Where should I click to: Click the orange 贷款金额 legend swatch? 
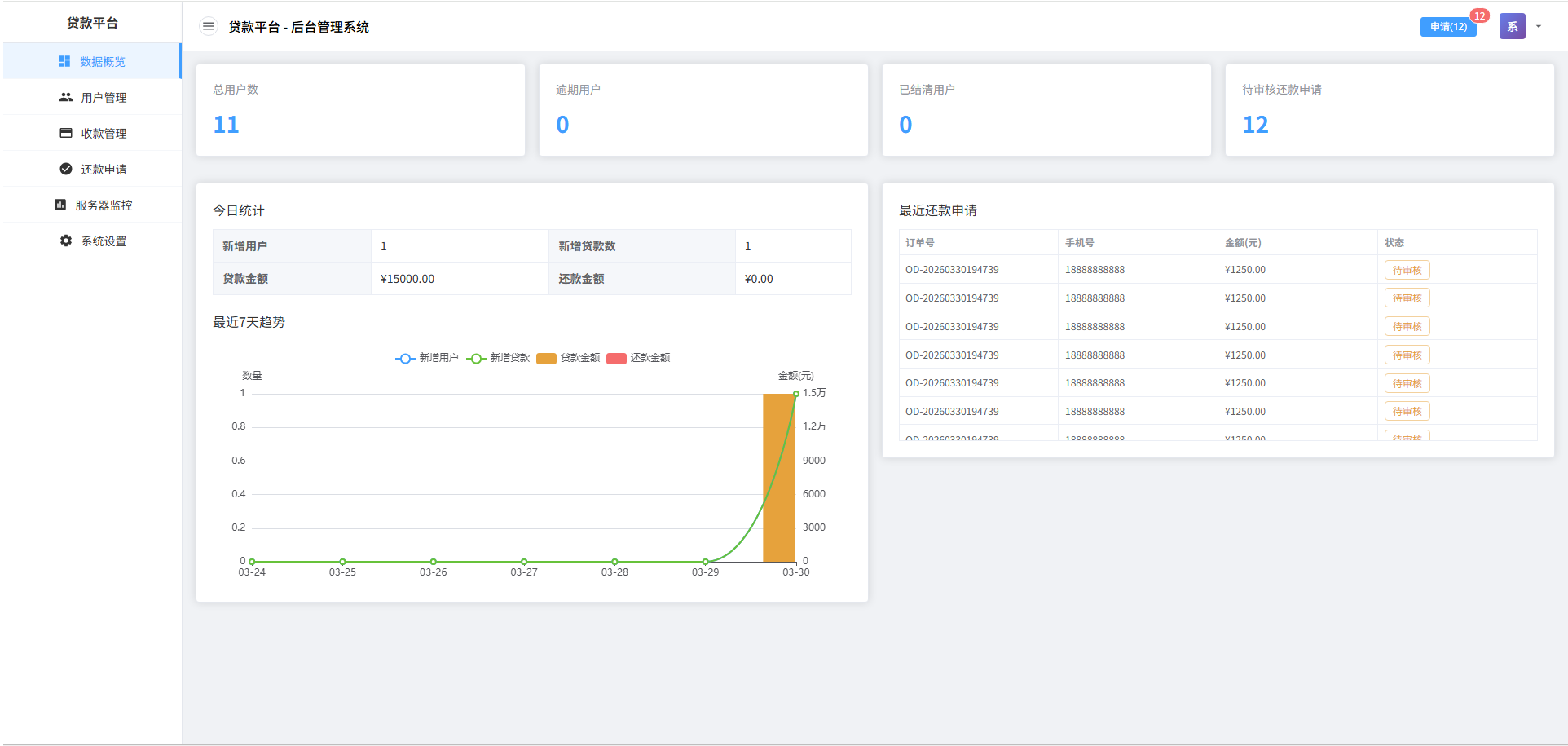(546, 359)
